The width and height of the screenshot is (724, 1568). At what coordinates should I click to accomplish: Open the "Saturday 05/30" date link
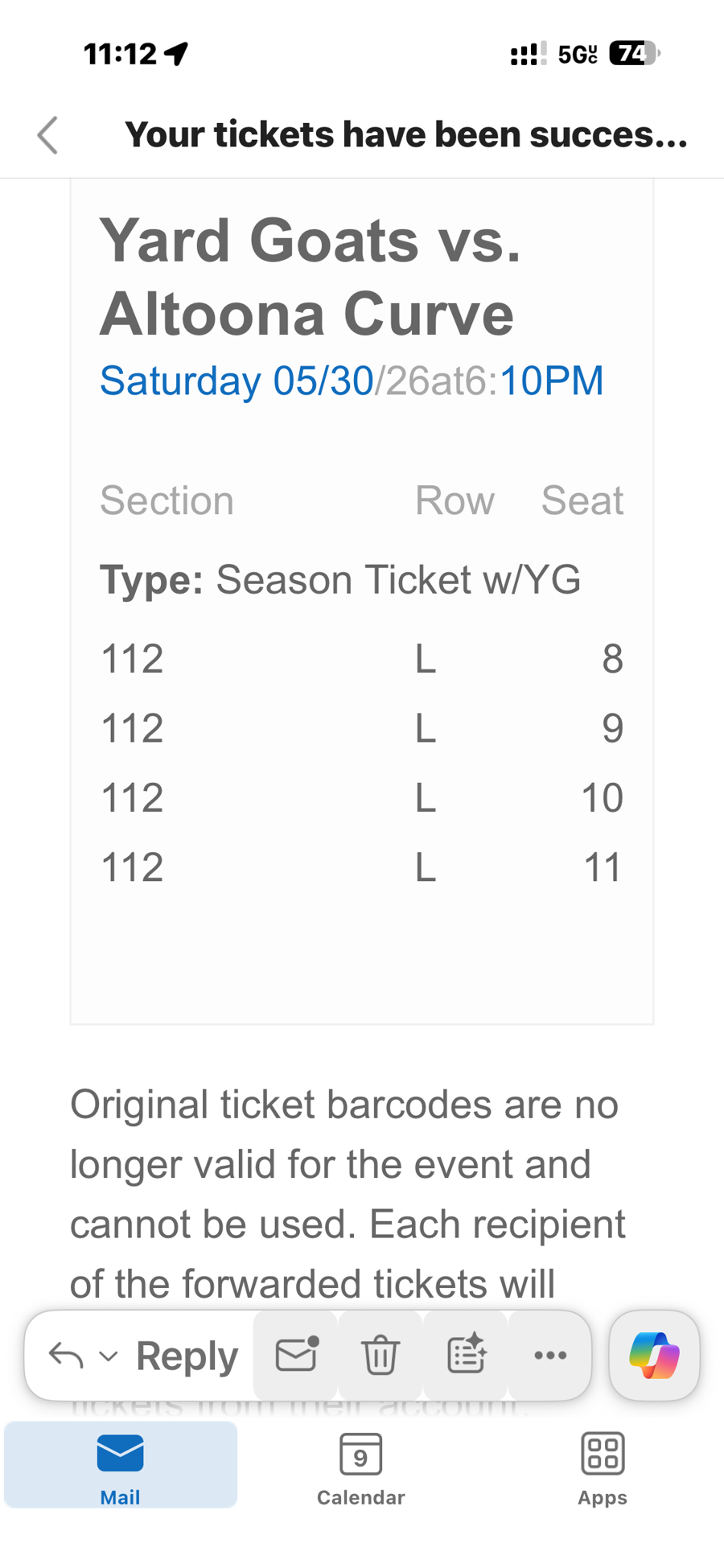(x=237, y=381)
